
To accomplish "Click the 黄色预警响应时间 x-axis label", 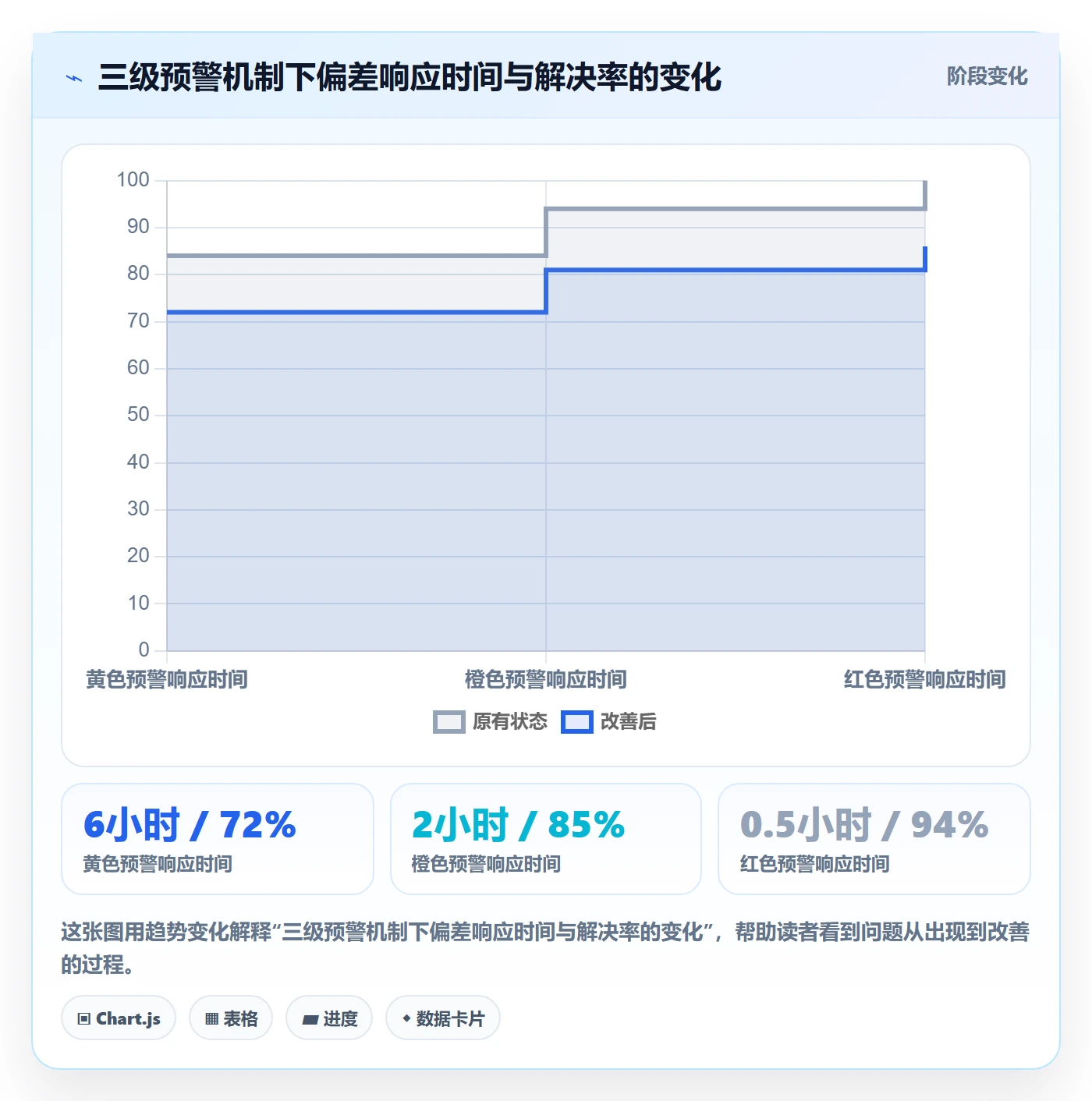I will coord(167,679).
